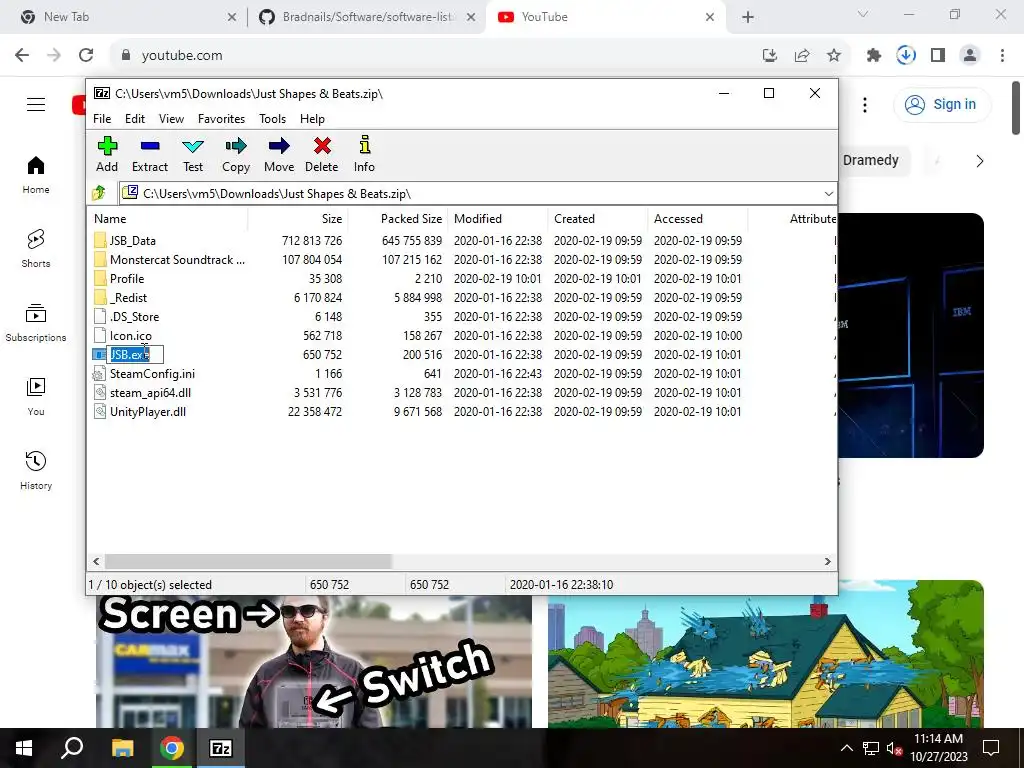Open the YouTube hamburger guide menu

pyautogui.click(x=36, y=104)
